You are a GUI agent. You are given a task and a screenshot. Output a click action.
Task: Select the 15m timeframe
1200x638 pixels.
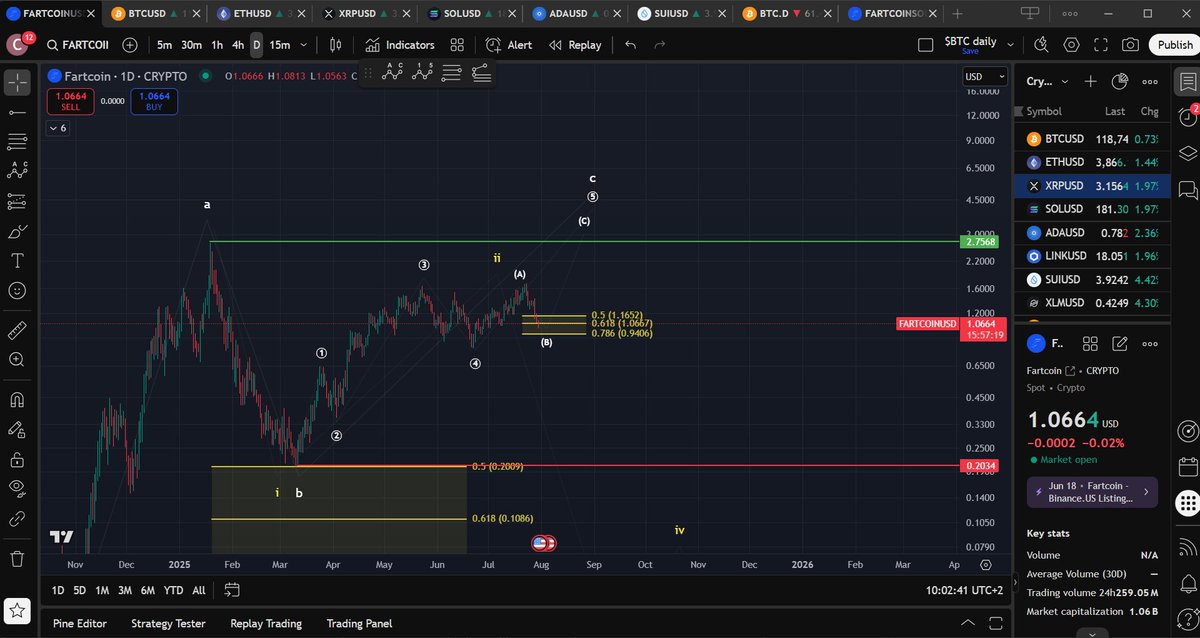click(280, 45)
